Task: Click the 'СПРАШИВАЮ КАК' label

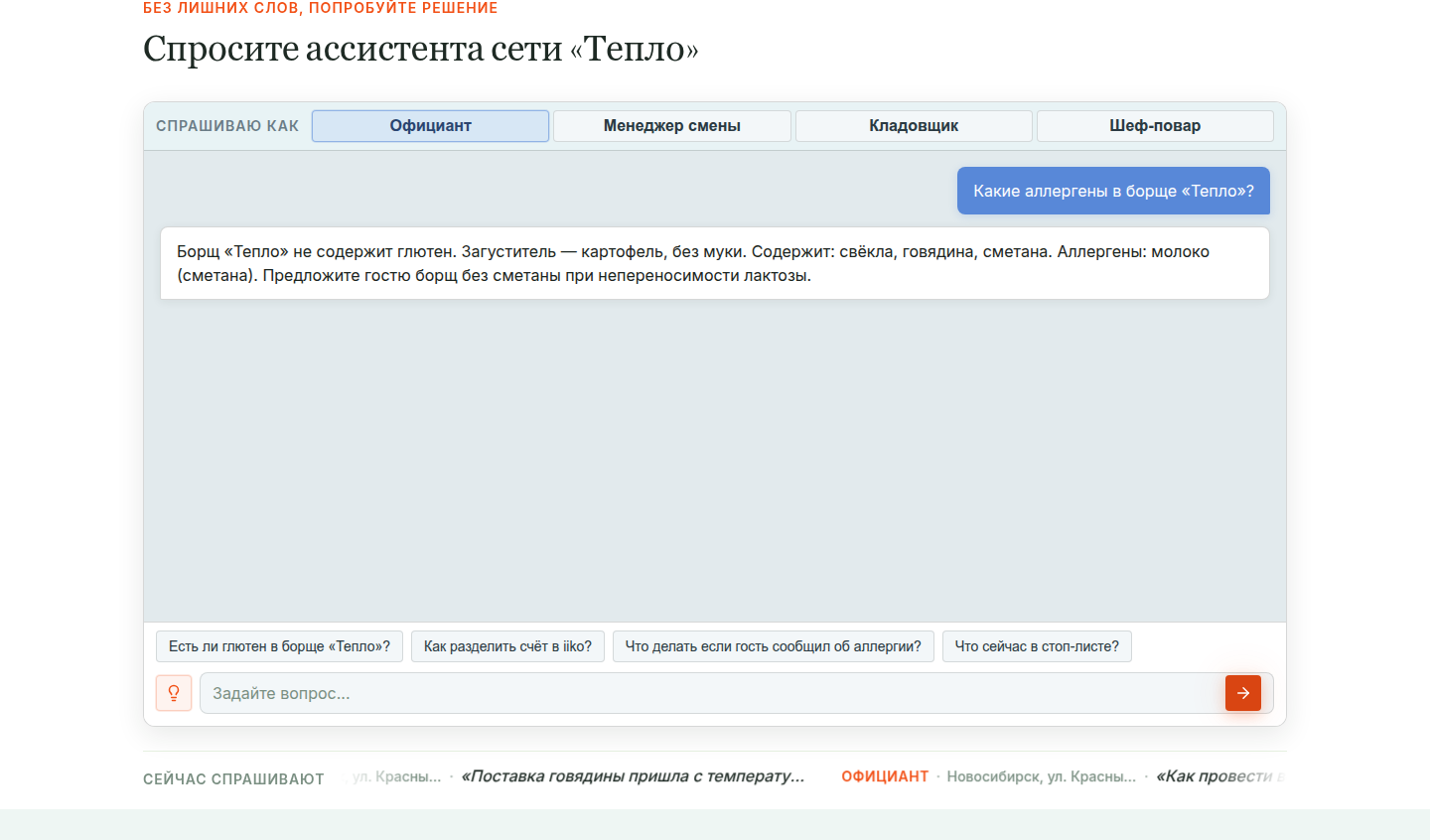Action: [x=227, y=126]
